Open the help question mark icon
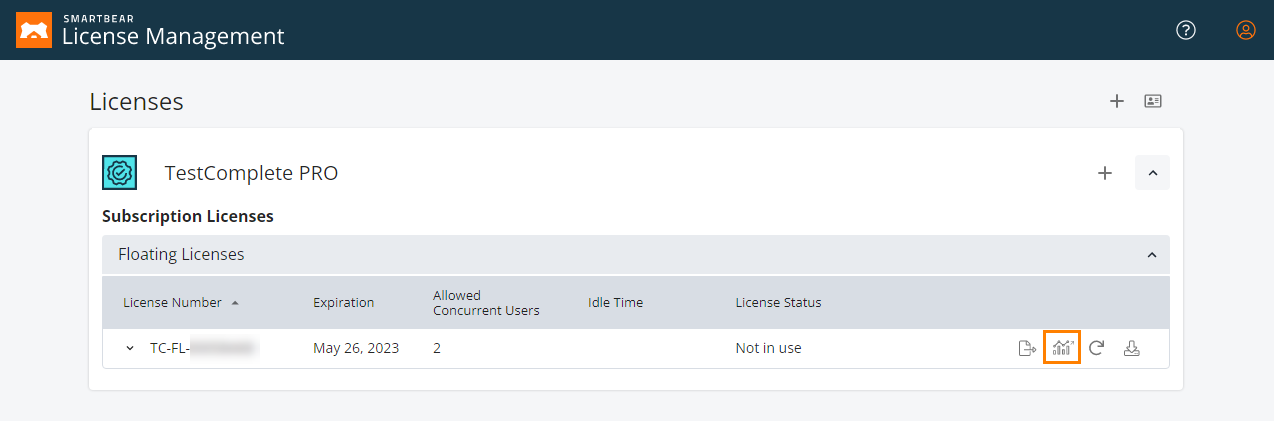1274x421 pixels. 1186,30
